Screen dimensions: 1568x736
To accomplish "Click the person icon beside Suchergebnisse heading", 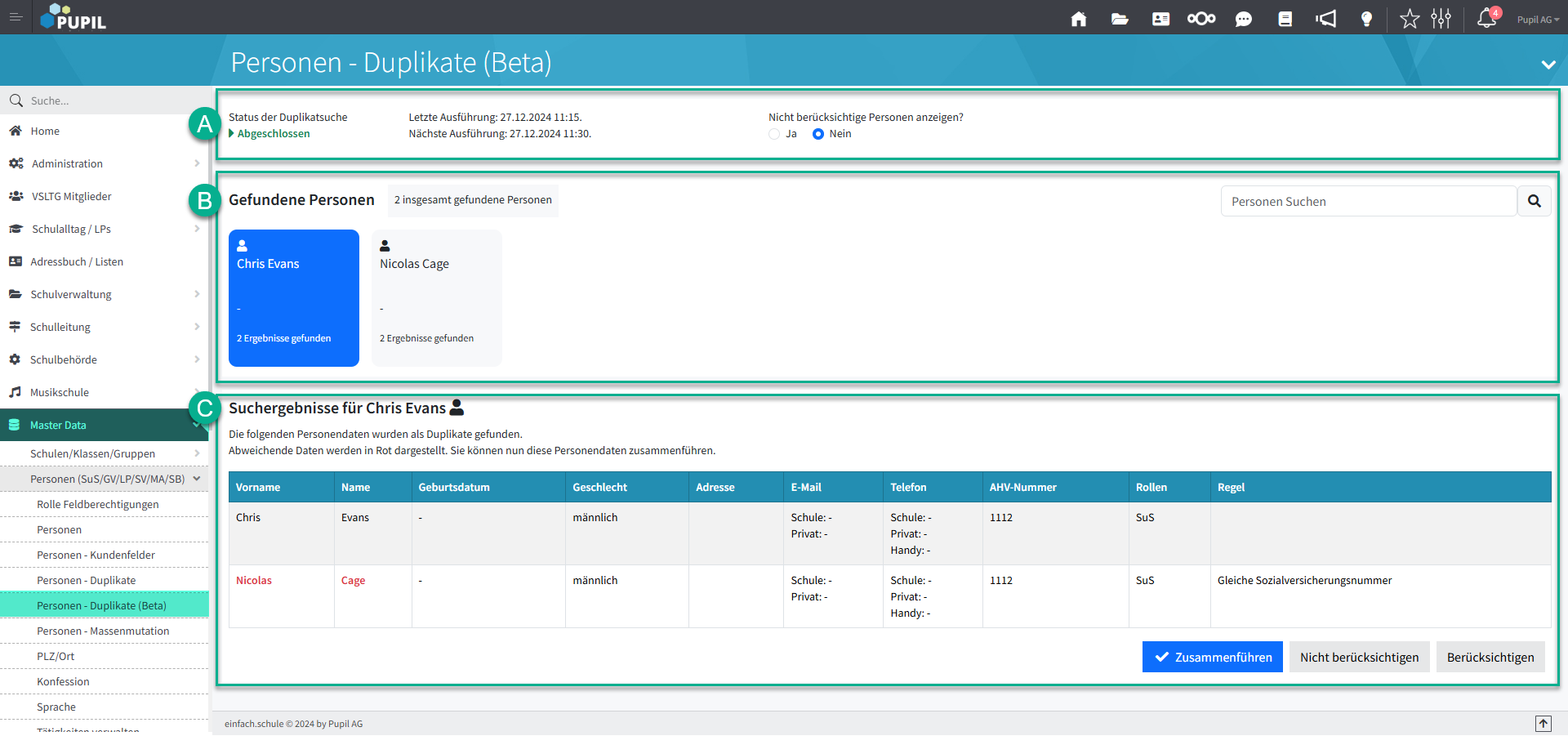I will point(457,407).
